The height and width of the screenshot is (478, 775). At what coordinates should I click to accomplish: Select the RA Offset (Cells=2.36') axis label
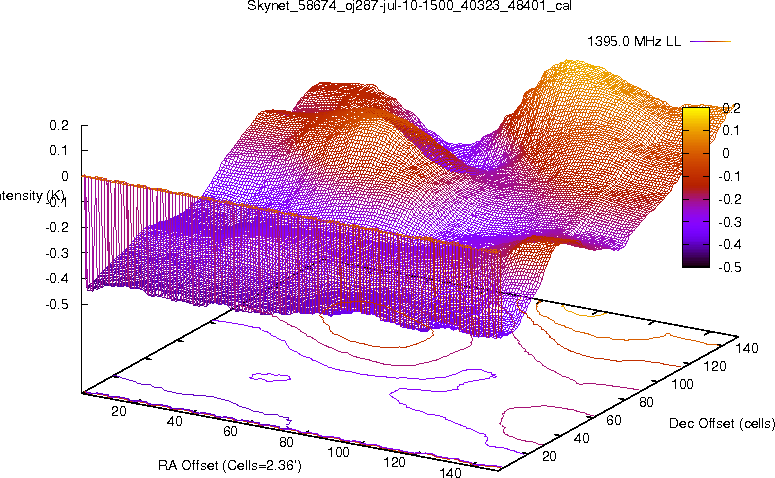pyautogui.click(x=230, y=465)
